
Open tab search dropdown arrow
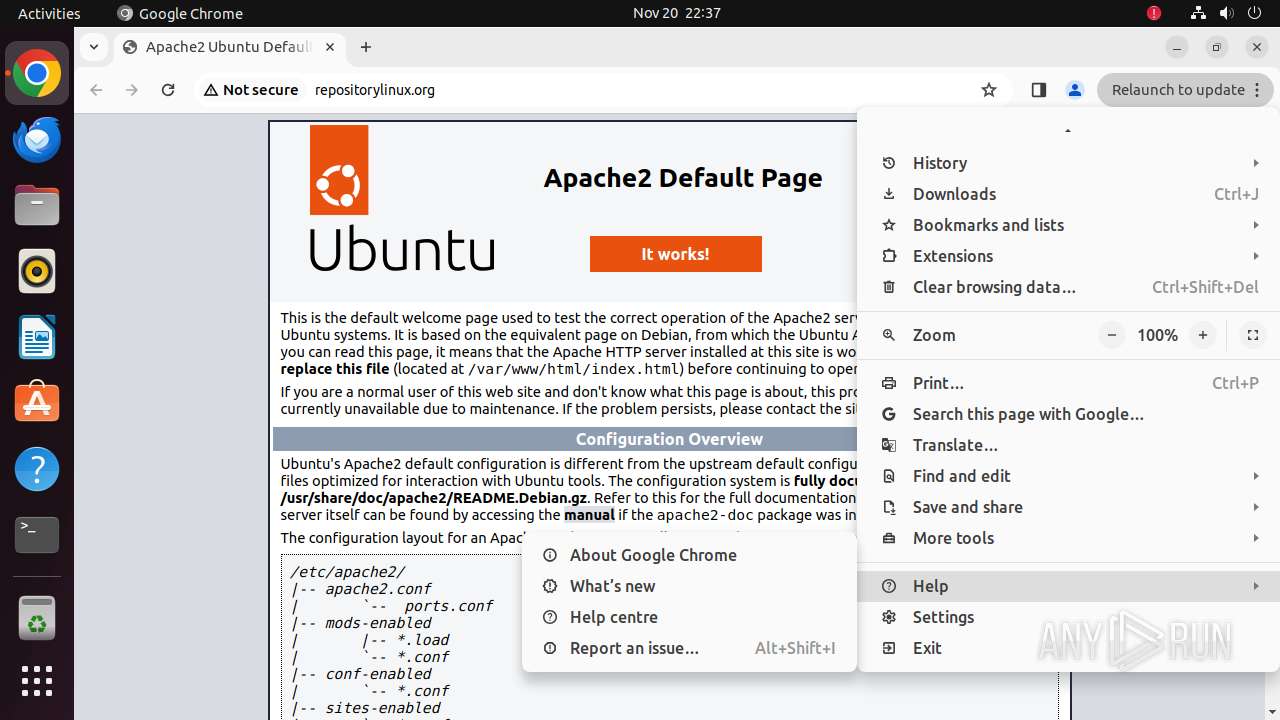[93, 47]
